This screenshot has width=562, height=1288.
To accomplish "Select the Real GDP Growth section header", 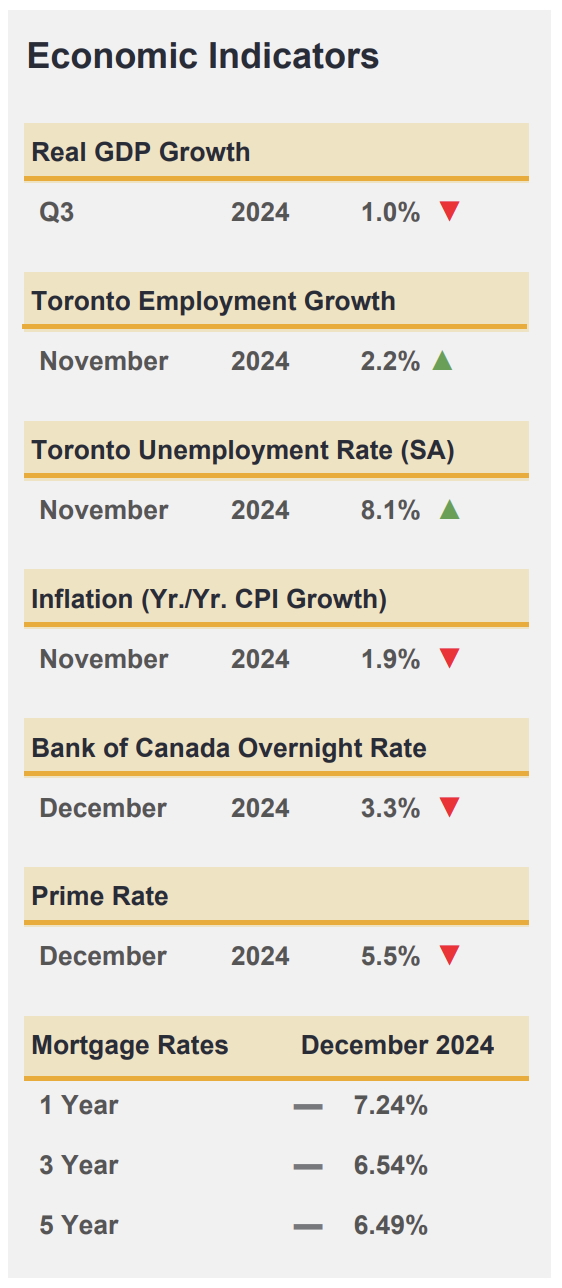I will pos(276,152).
